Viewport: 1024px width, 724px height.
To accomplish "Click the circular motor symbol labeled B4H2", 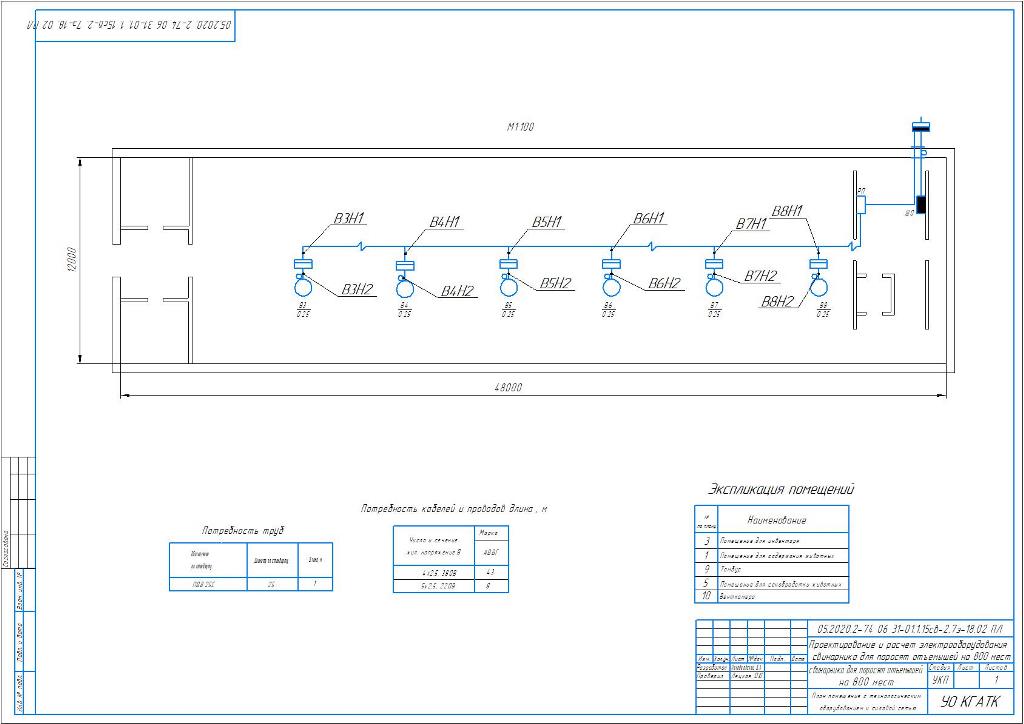I will click(406, 287).
